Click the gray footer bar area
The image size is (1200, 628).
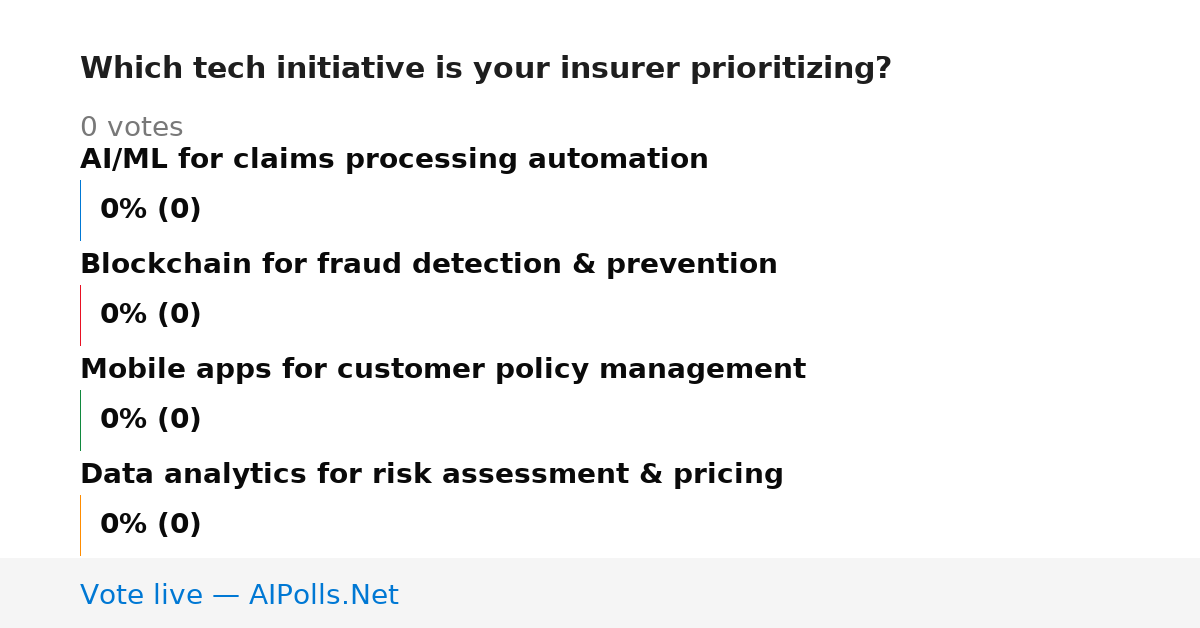[x=600, y=593]
